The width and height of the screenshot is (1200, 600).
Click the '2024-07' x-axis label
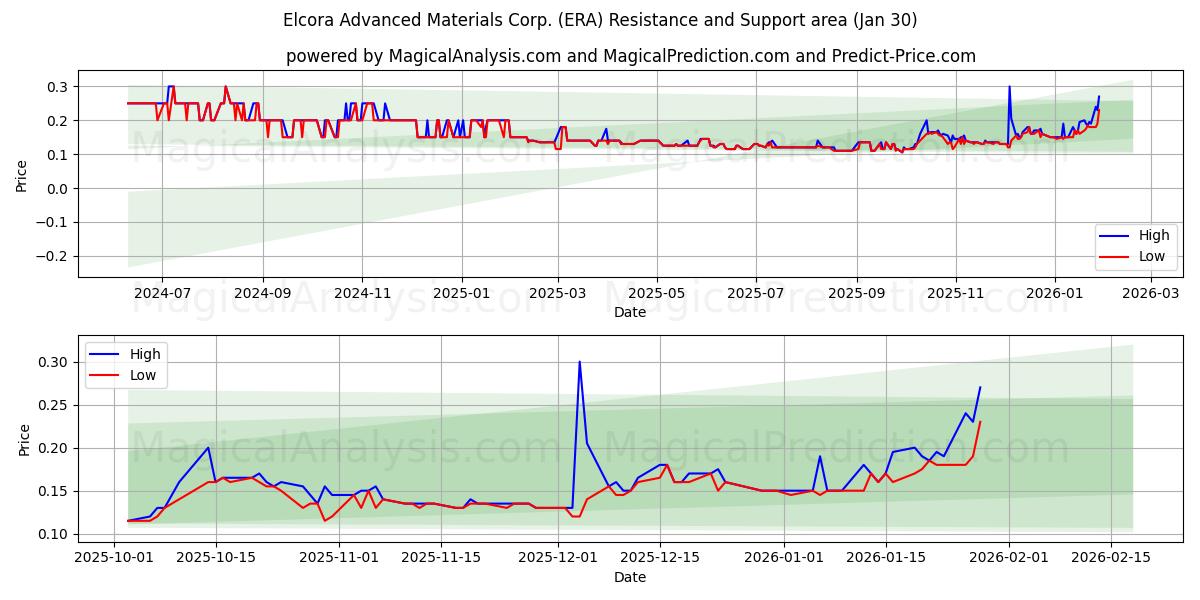point(162,294)
